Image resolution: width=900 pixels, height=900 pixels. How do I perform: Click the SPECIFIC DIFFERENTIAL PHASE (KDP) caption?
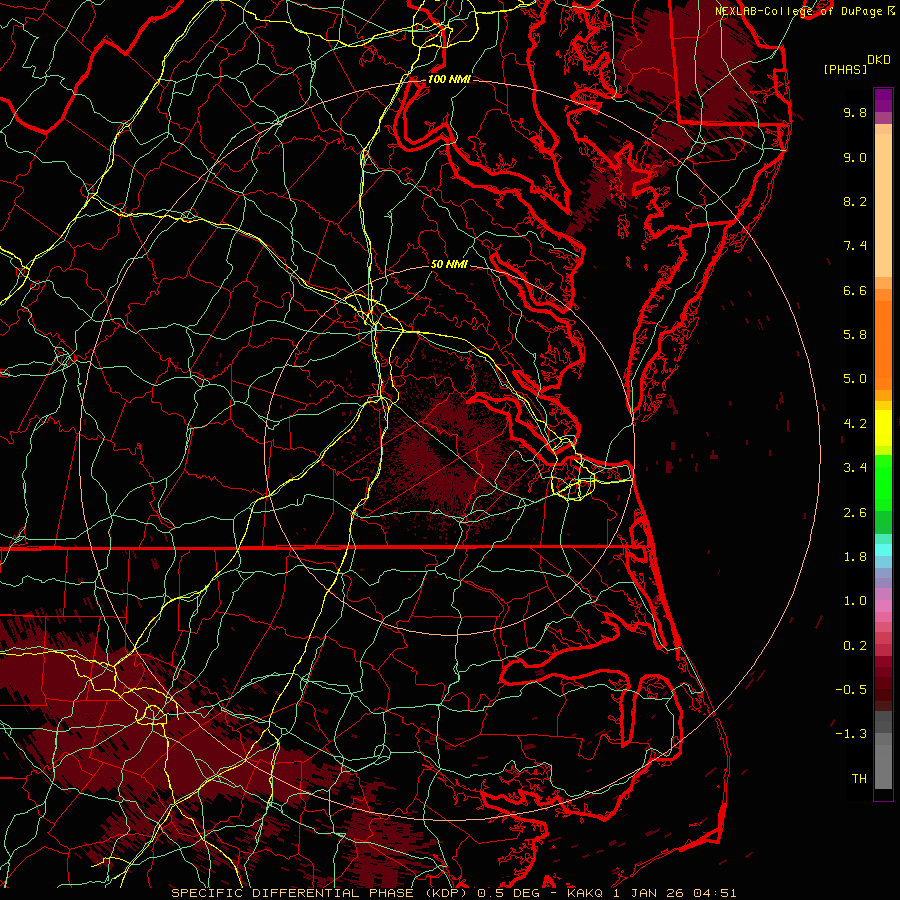tap(321, 893)
